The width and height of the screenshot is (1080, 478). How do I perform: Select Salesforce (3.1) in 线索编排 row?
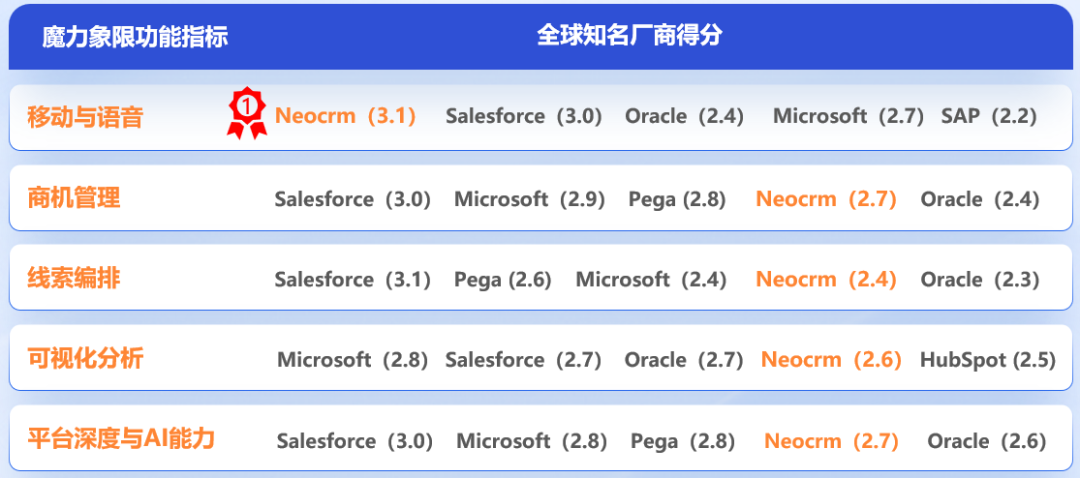(353, 280)
